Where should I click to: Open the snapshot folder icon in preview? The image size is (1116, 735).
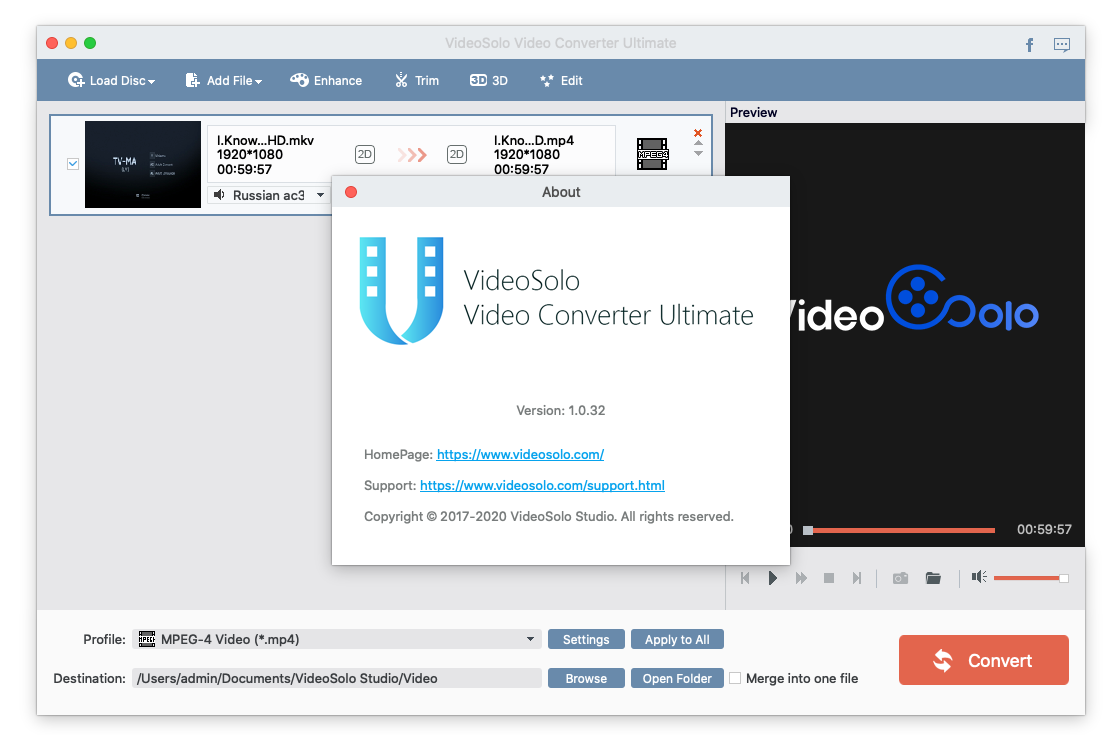(933, 578)
